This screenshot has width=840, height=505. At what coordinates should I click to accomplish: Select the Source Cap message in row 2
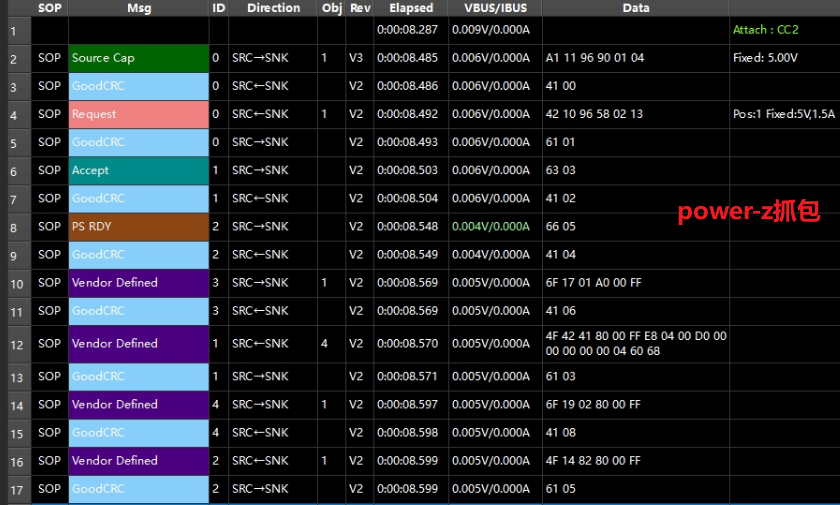pos(138,58)
